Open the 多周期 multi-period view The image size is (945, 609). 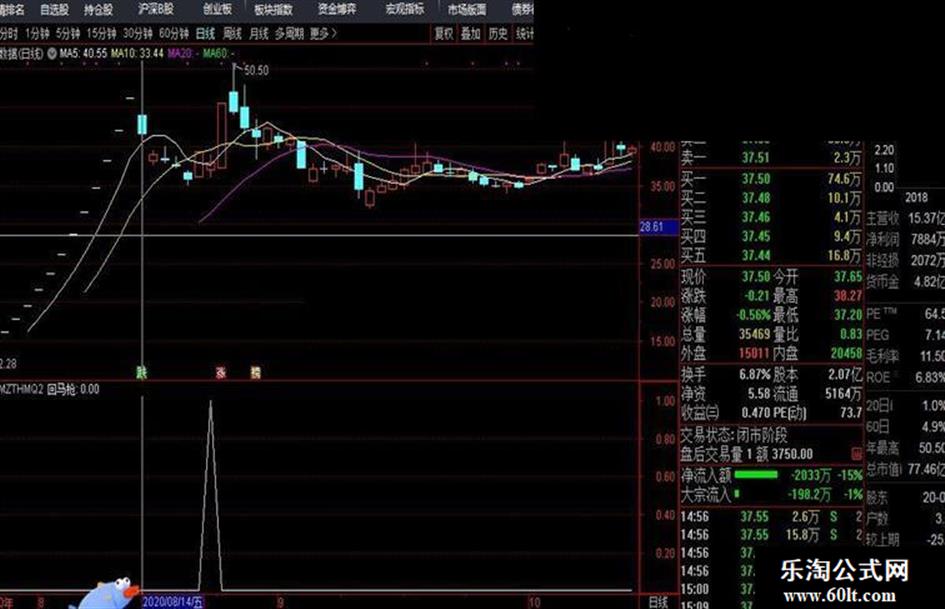click(x=289, y=34)
